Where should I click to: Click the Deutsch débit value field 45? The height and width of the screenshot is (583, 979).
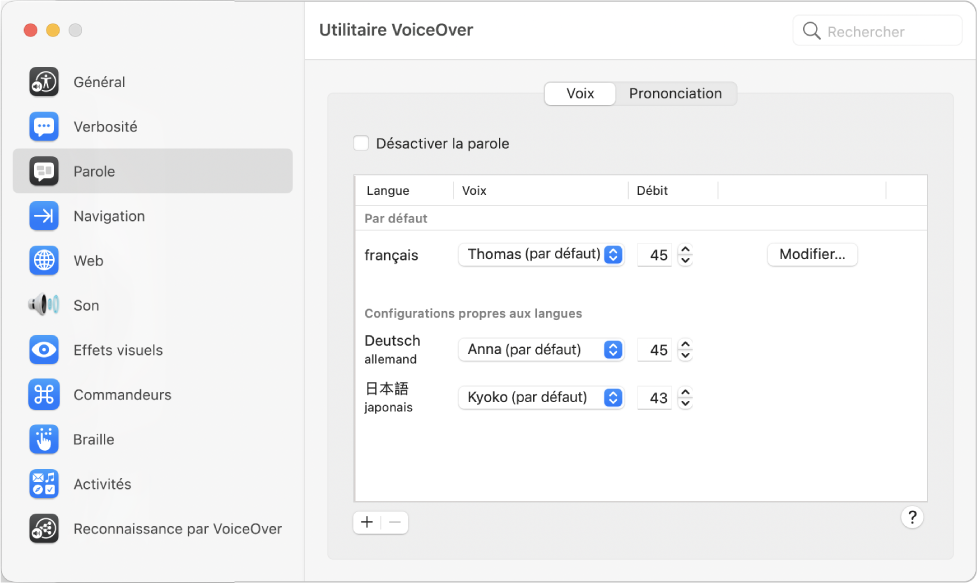click(x=654, y=350)
